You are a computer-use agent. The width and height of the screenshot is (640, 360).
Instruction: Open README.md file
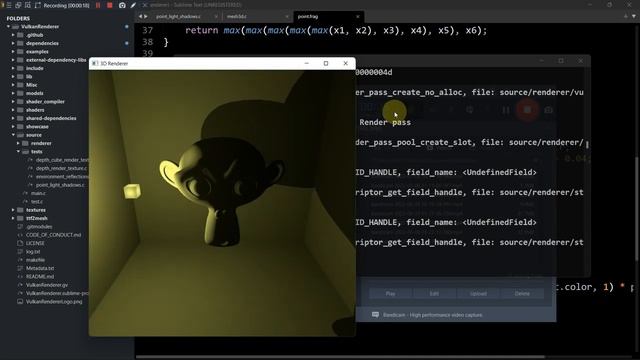40,276
